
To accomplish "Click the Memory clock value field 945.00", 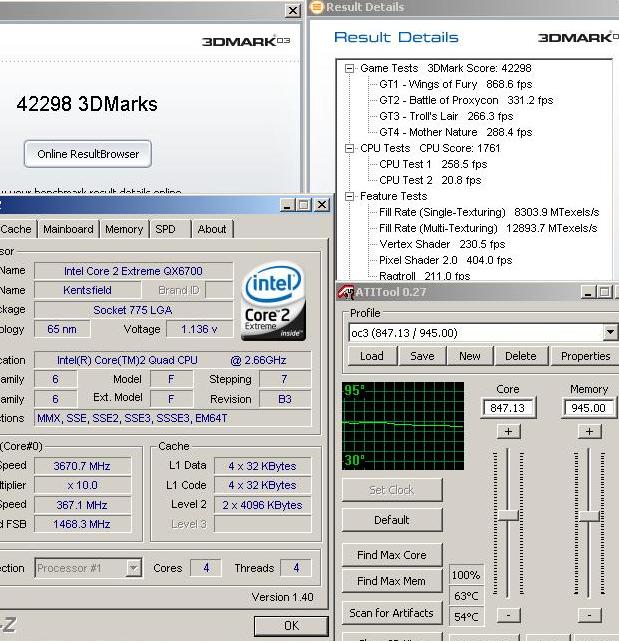I will [x=588, y=408].
